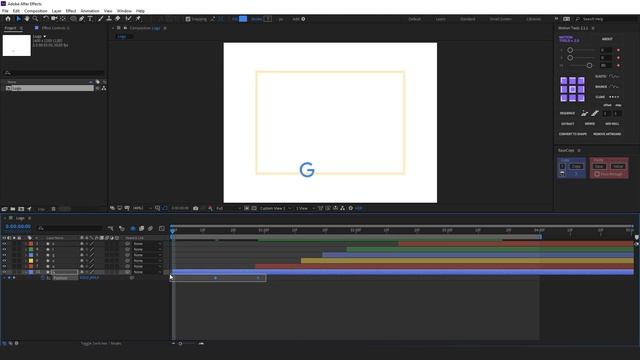
Task: Switch to the Effect Controls tab
Action: click(x=55, y=28)
